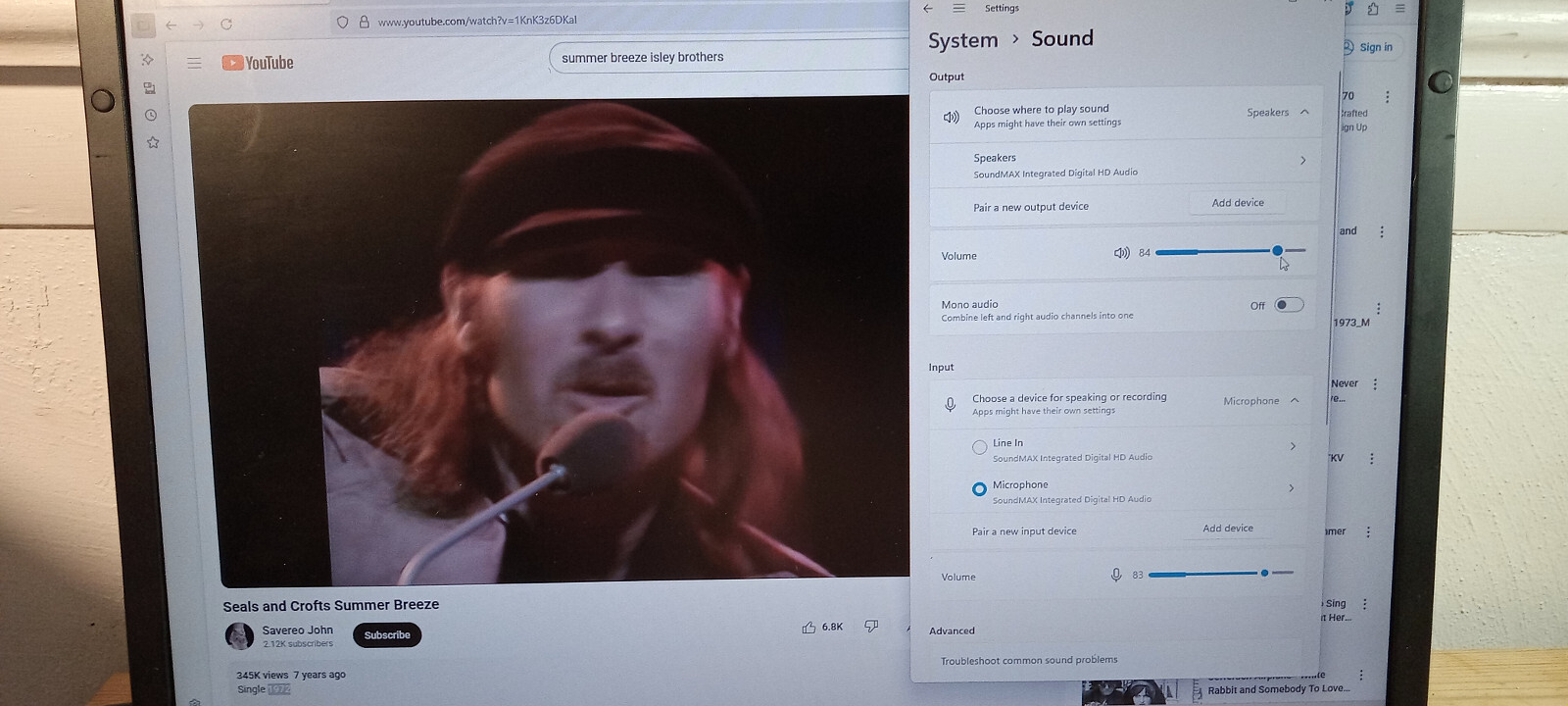Open the Settings navigation hamburger menu
The height and width of the screenshot is (706, 1568).
[959, 8]
